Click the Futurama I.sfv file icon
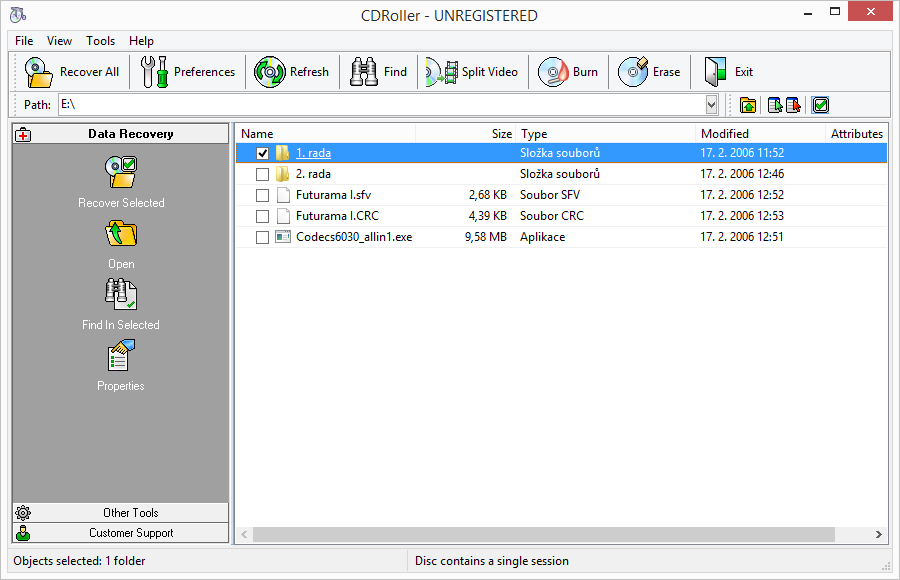Screen dimensions: 900x580 coord(283,195)
